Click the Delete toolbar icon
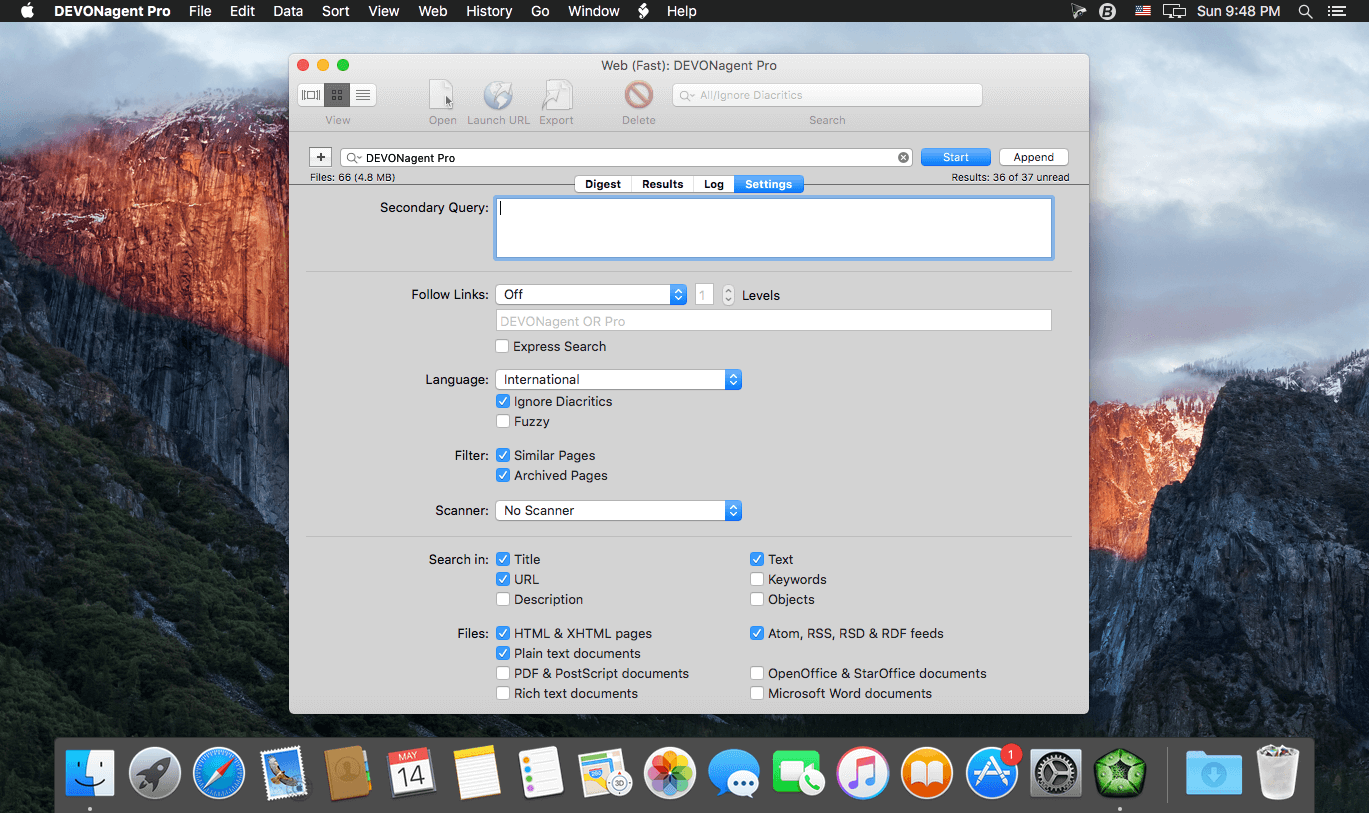 [x=638, y=95]
